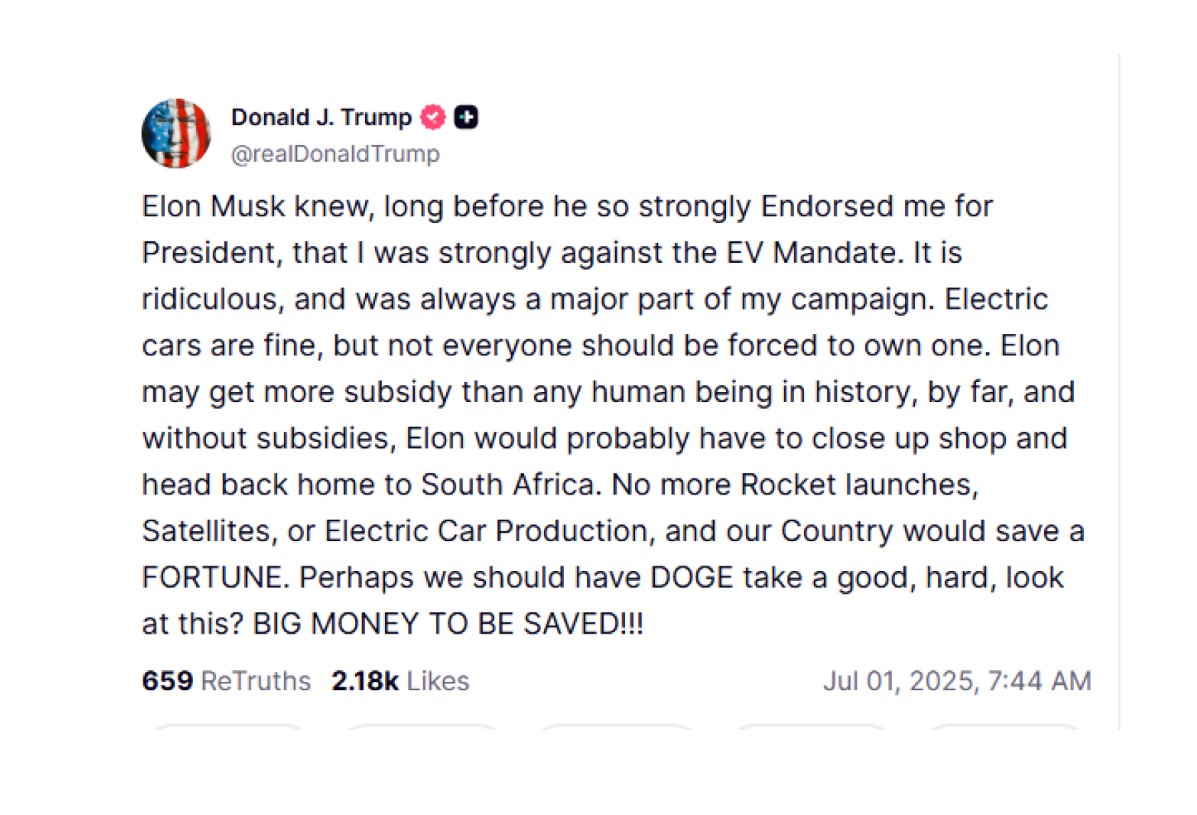Click the partially visible button beneath Likes count
The height and width of the screenshot is (815, 1197).
pyautogui.click(x=422, y=727)
